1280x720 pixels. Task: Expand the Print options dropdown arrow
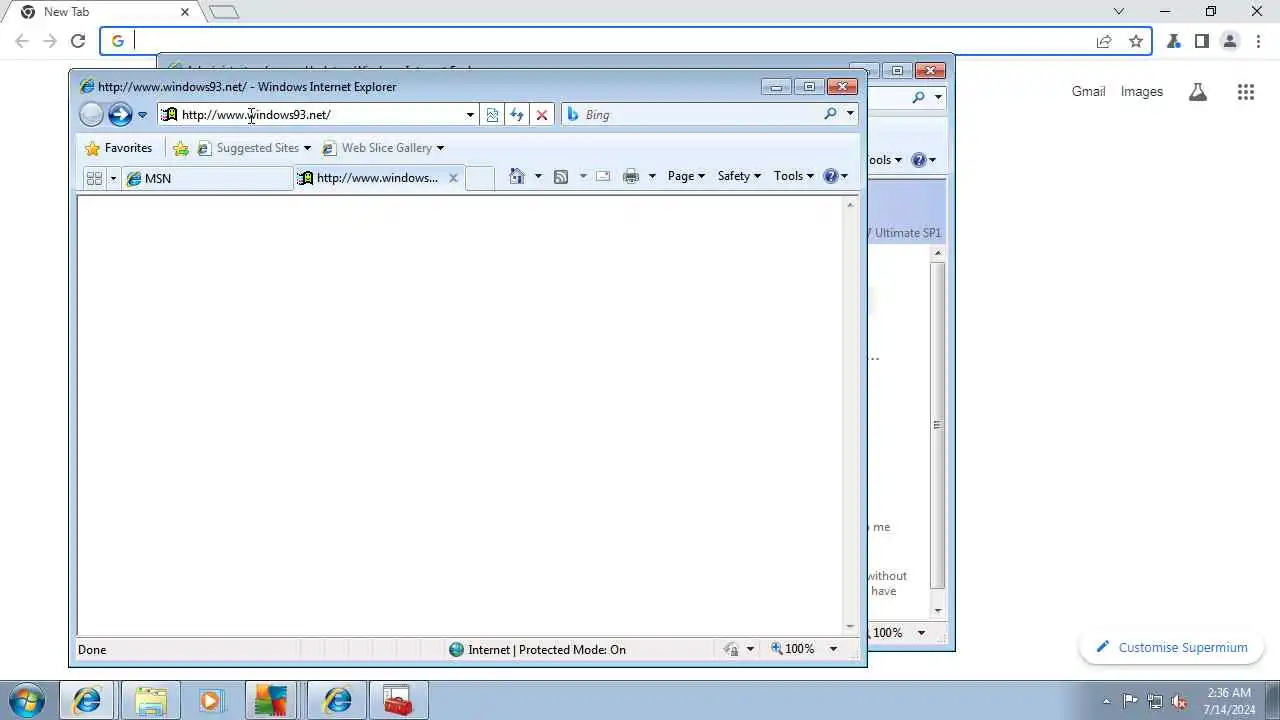(652, 176)
